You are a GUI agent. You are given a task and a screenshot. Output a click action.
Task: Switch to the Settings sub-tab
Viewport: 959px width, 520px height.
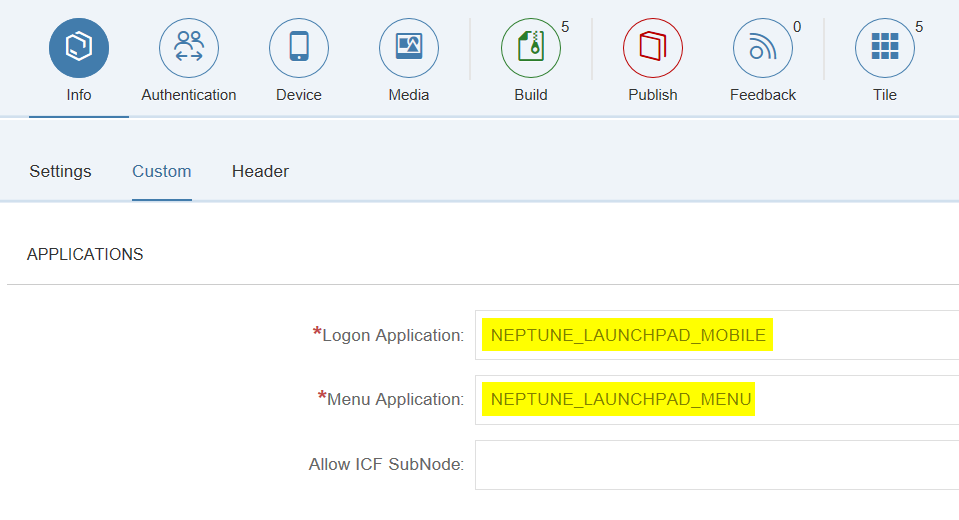tap(61, 171)
